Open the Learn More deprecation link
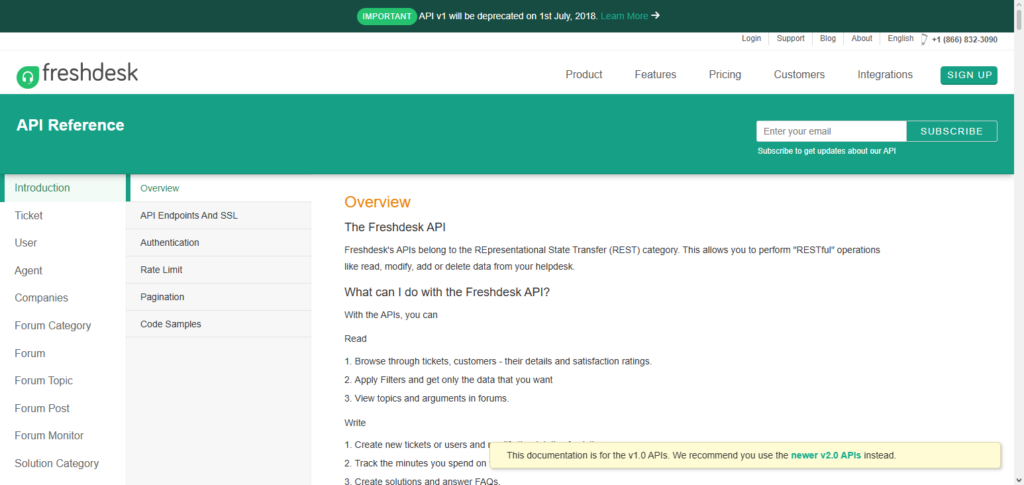Viewport: 1024px width, 485px height. coord(624,16)
